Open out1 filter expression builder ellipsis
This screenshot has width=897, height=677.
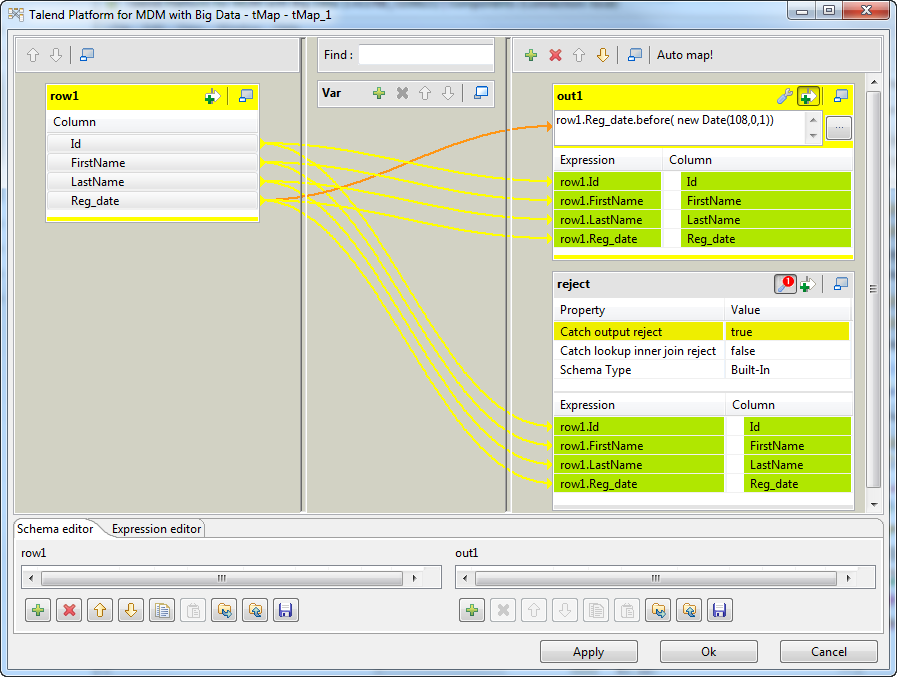pyautogui.click(x=839, y=127)
